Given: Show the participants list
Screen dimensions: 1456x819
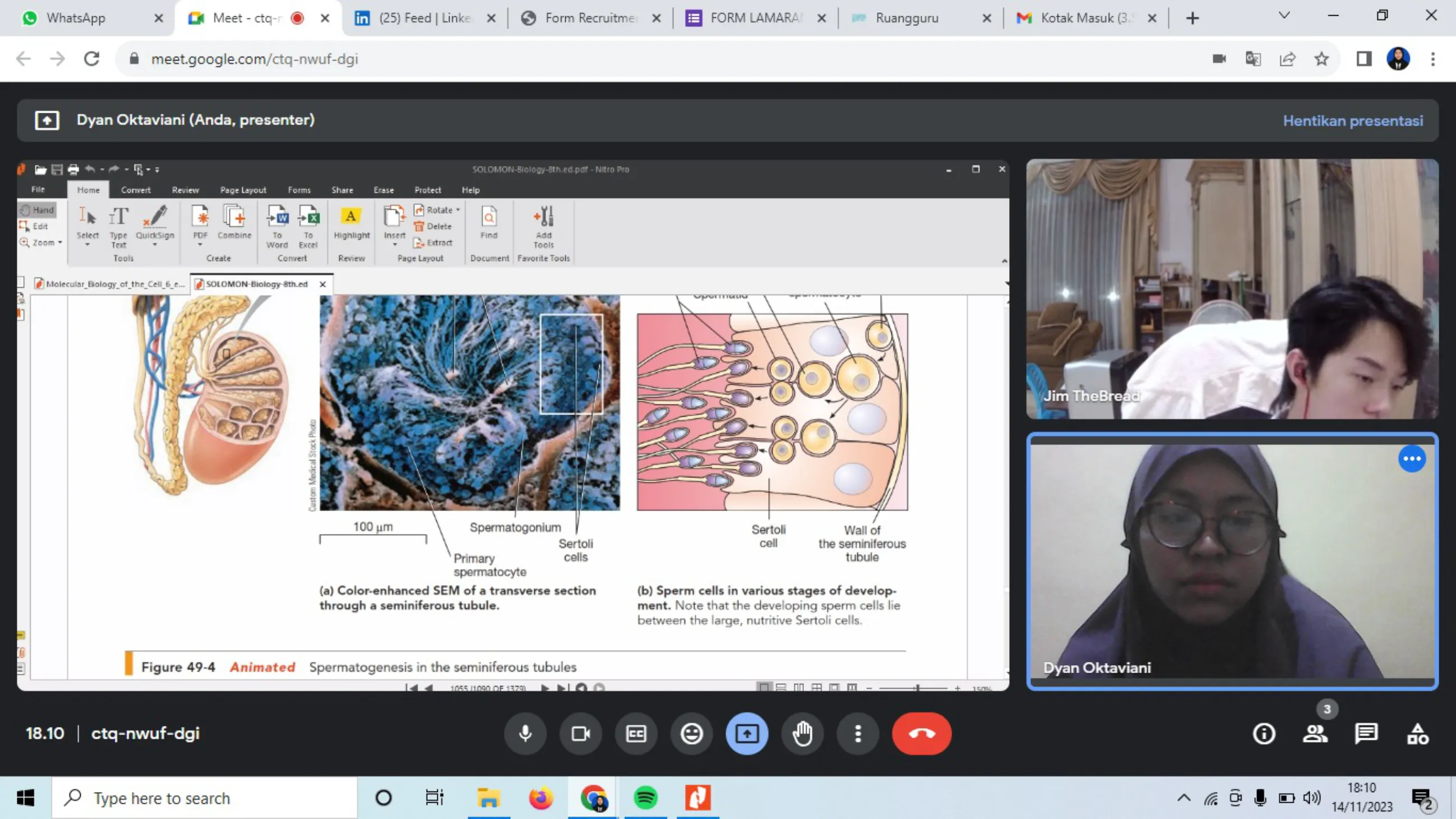Looking at the screenshot, I should (x=1315, y=734).
